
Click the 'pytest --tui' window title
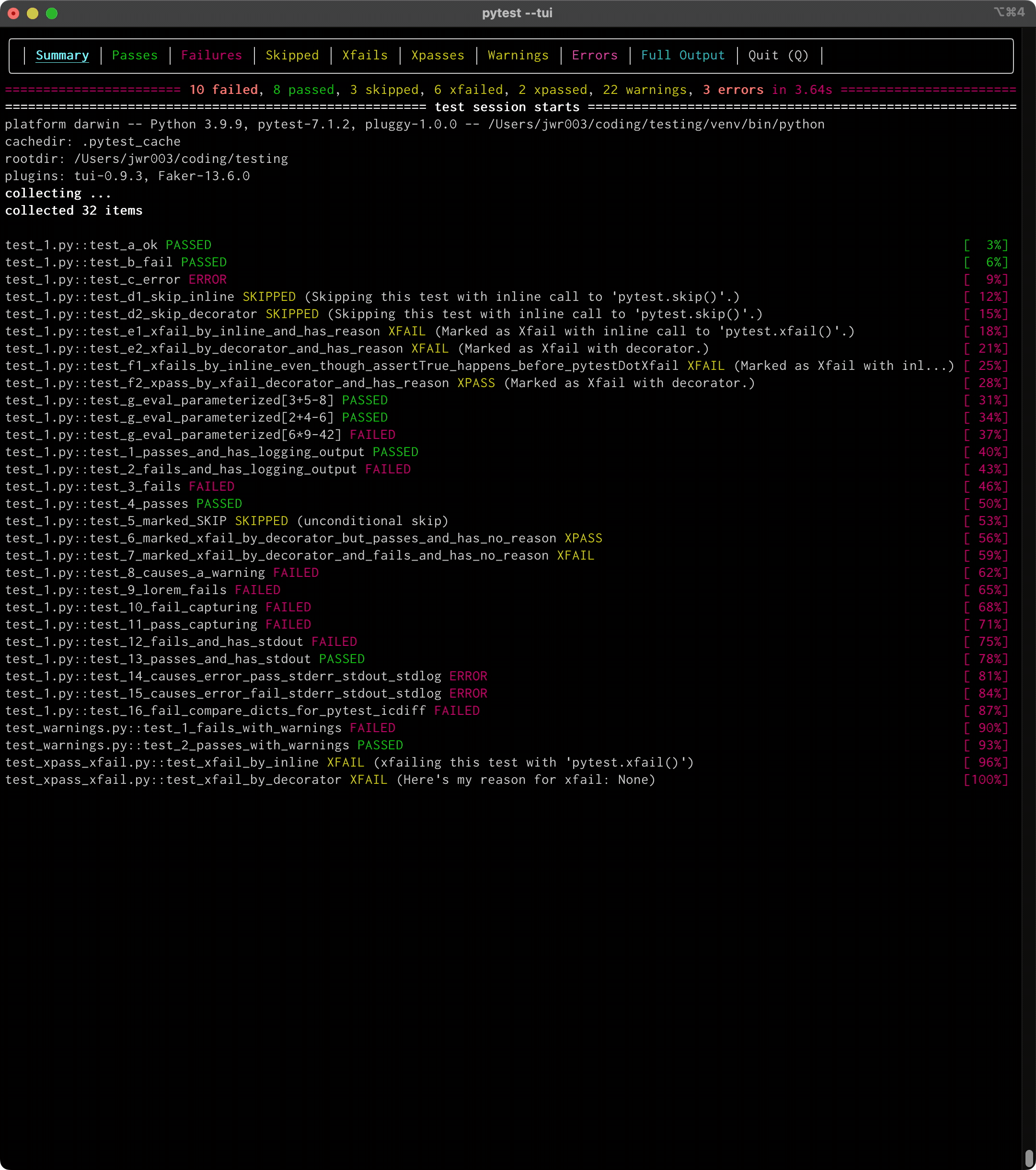[x=517, y=13]
